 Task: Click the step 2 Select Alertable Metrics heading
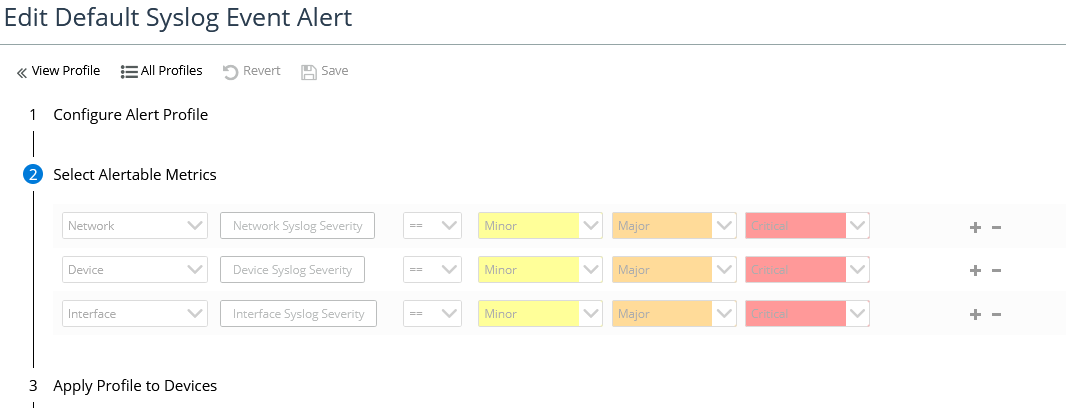click(x=134, y=175)
